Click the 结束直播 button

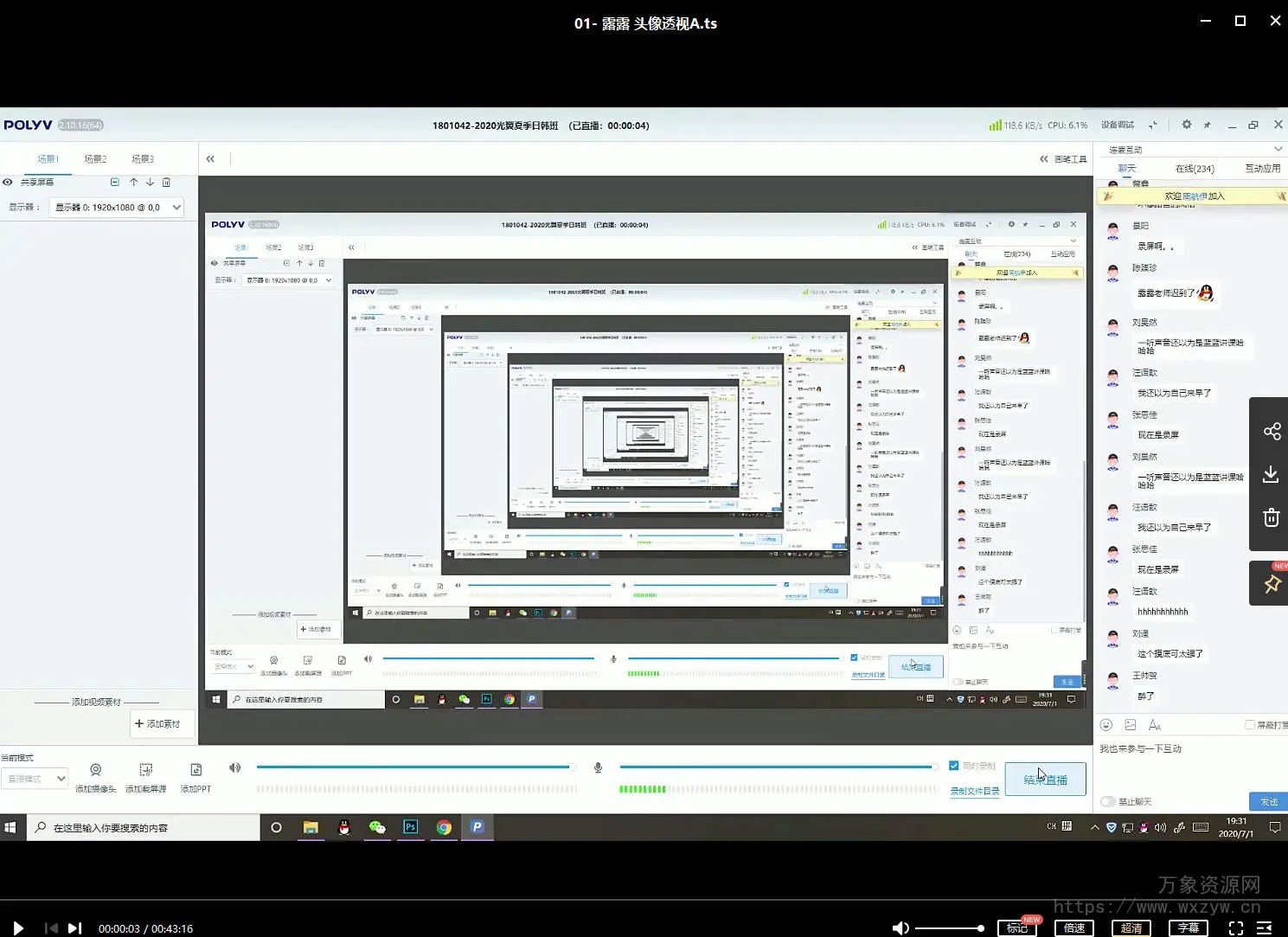click(1045, 780)
